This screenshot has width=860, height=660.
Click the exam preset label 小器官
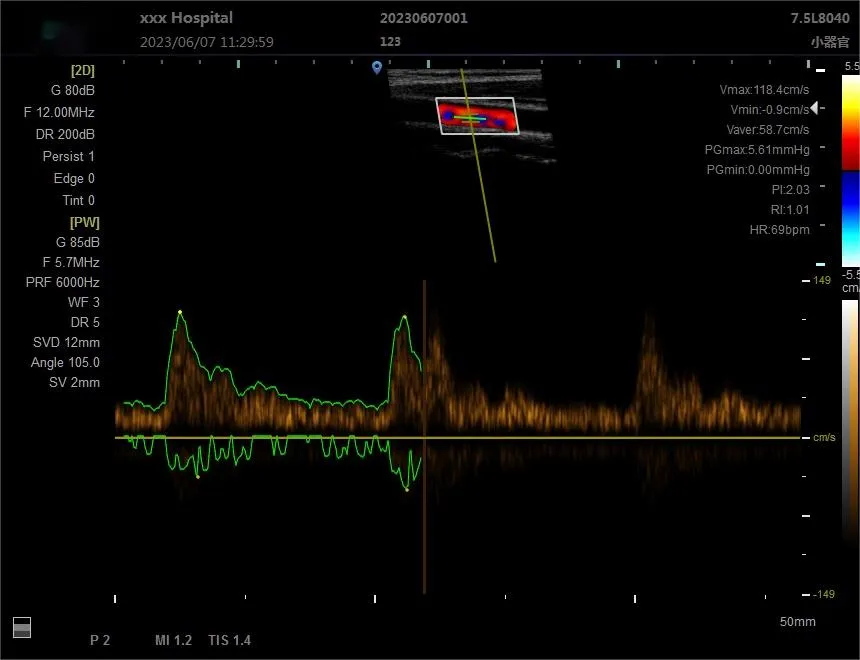pyautogui.click(x=830, y=42)
